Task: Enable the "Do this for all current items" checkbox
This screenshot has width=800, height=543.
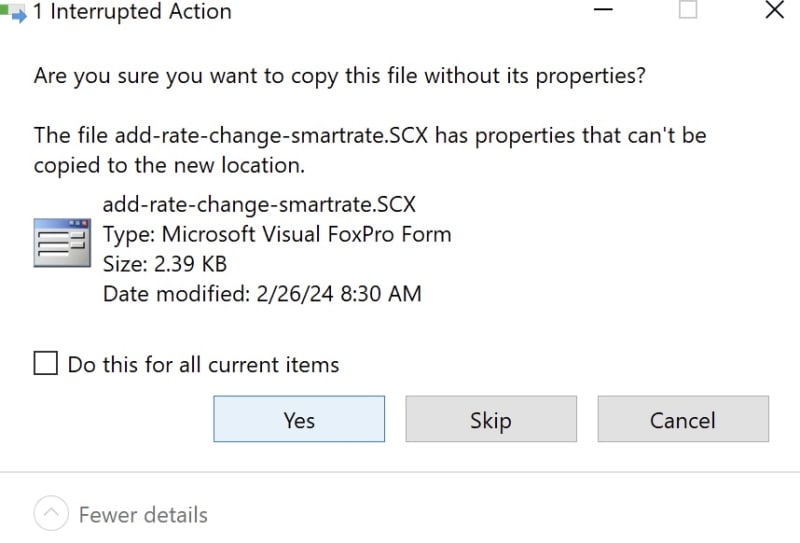Action: [x=45, y=363]
